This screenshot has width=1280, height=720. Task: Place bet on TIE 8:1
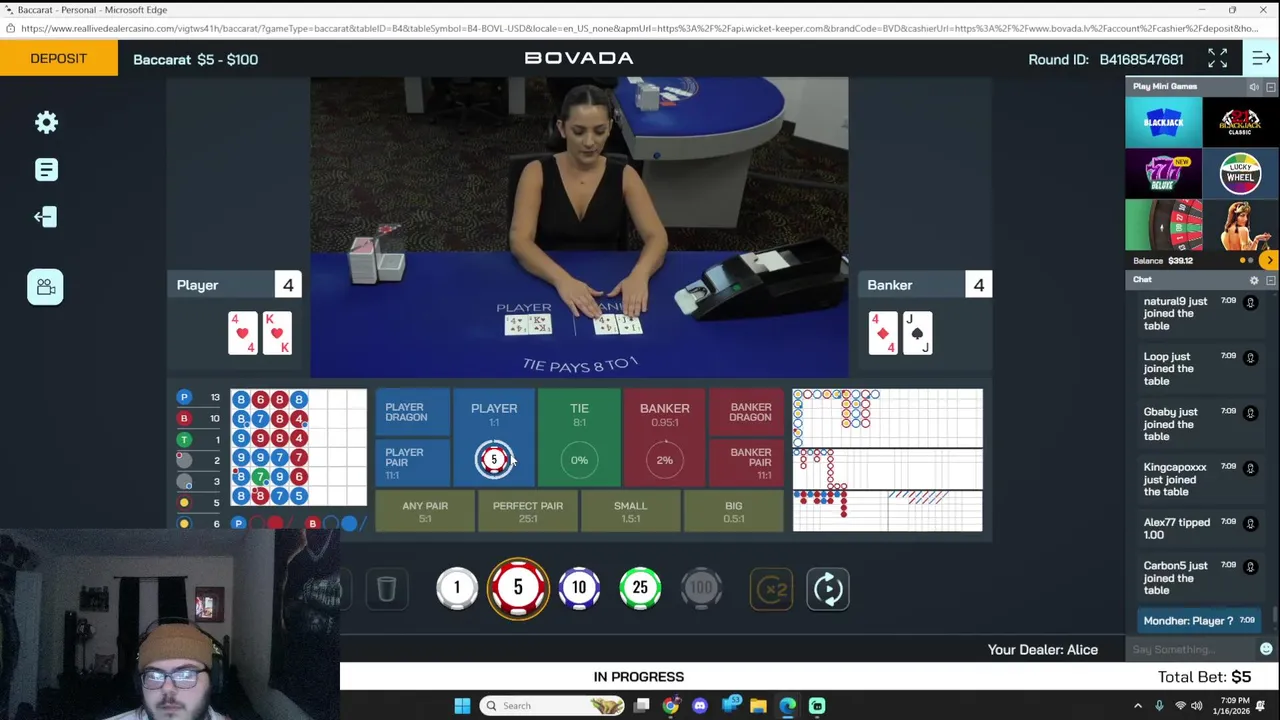[579, 438]
